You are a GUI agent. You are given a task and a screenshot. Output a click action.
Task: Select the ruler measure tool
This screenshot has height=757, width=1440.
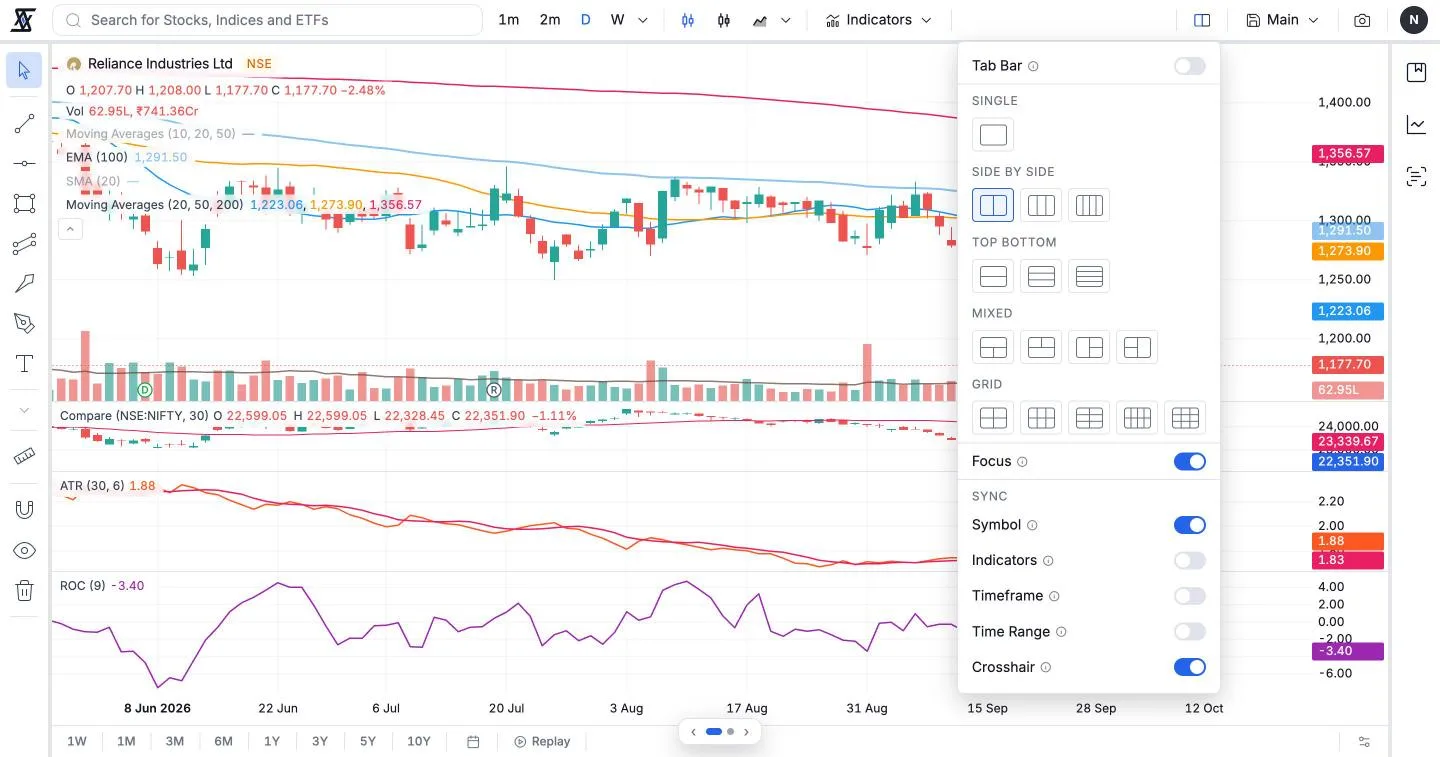pos(24,456)
